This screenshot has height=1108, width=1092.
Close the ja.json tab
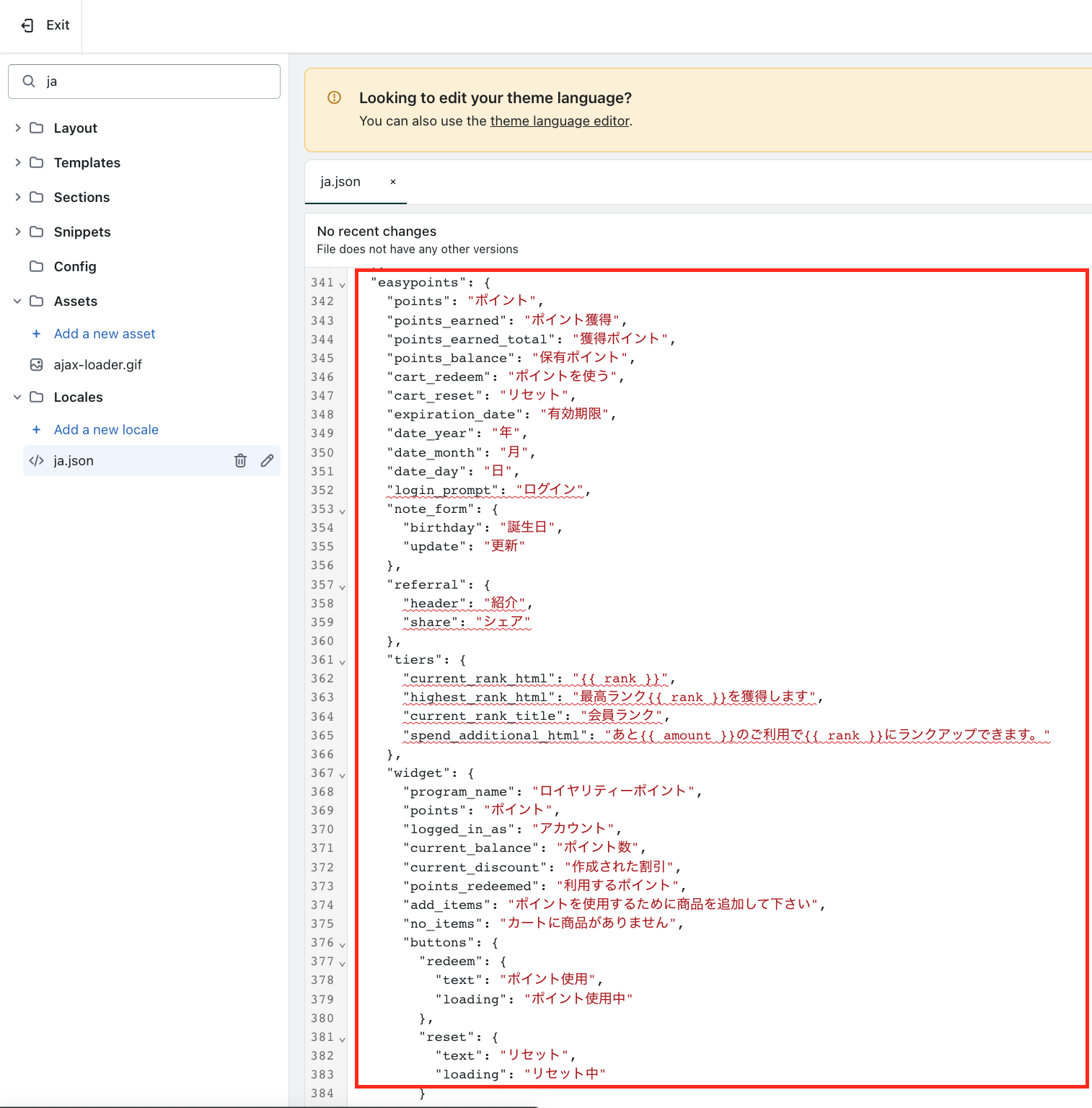coord(393,182)
